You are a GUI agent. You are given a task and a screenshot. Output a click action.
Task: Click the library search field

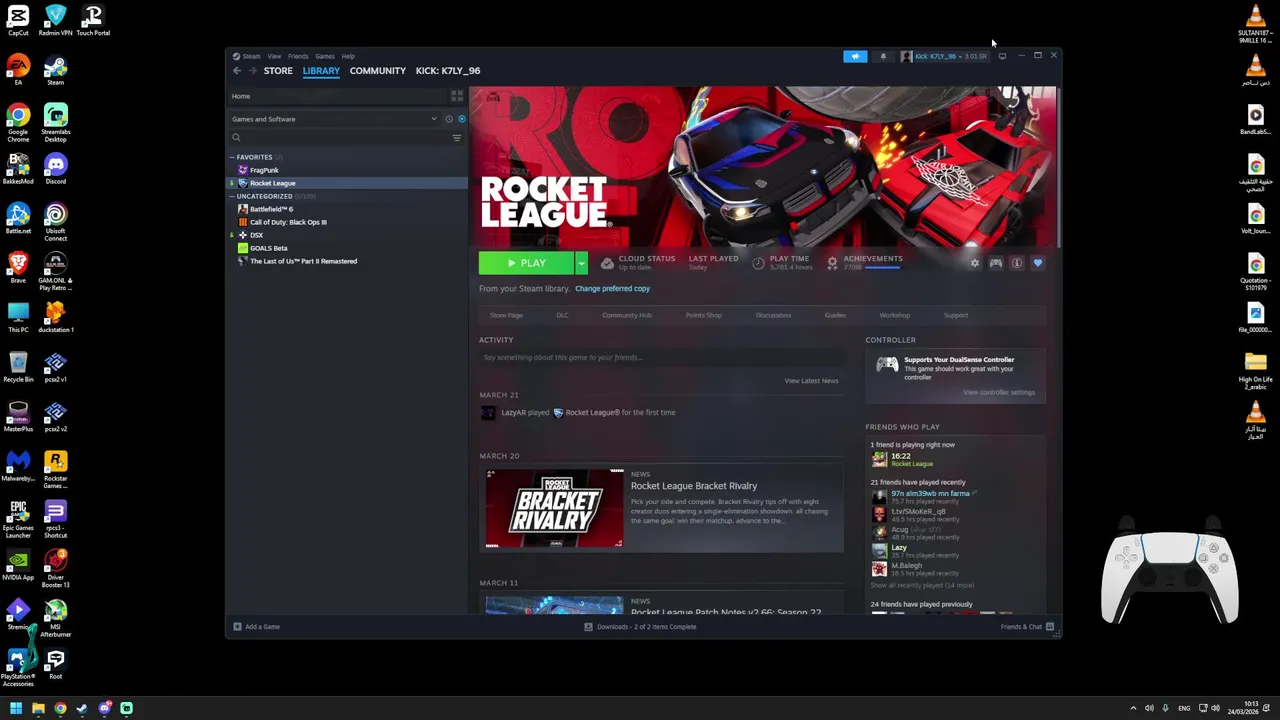point(338,138)
